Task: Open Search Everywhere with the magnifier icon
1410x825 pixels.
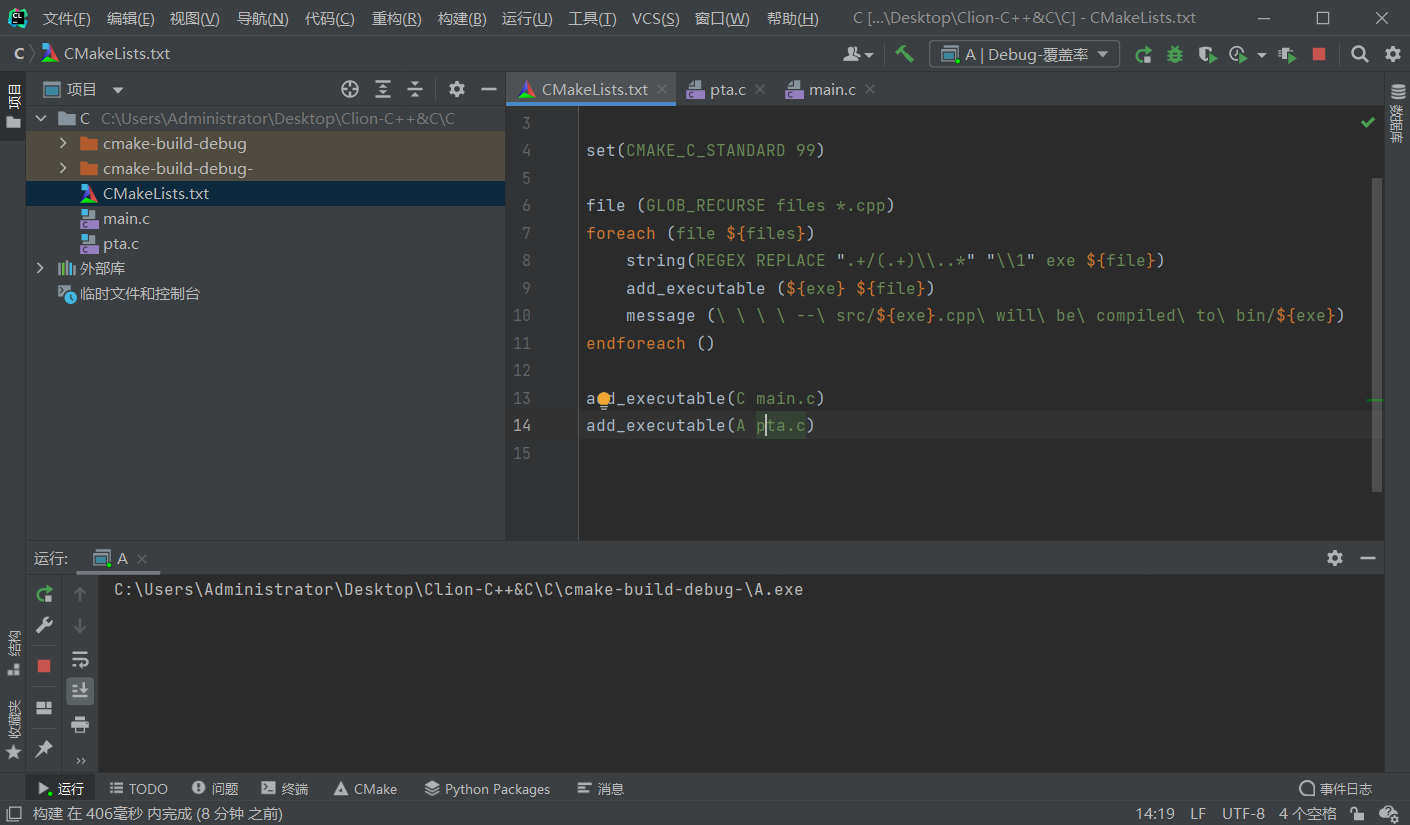Action: click(x=1359, y=55)
